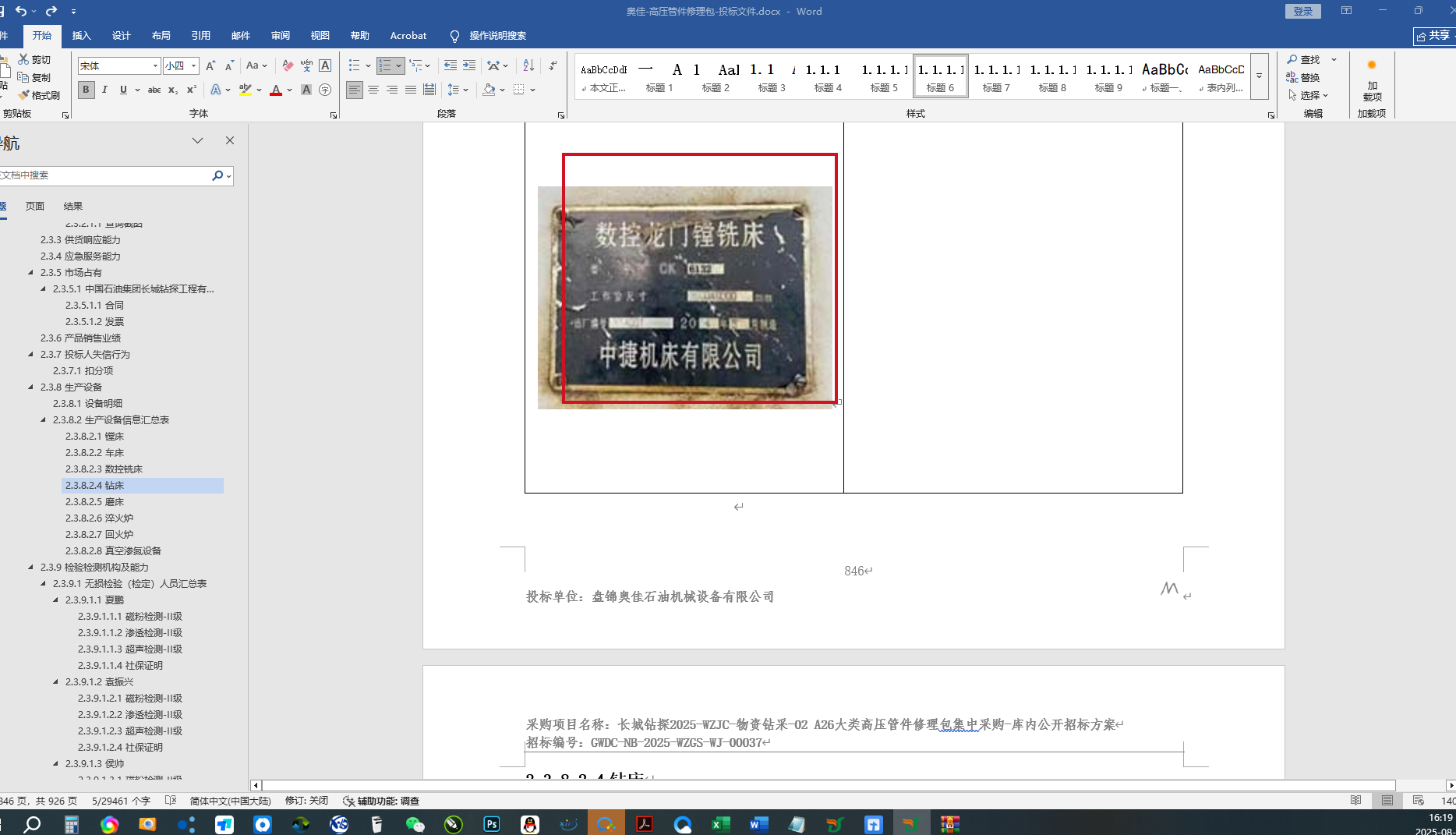Sort the selection with the A-Z sort icon
Image resolution: width=1456 pixels, height=835 pixels.
pyautogui.click(x=528, y=65)
